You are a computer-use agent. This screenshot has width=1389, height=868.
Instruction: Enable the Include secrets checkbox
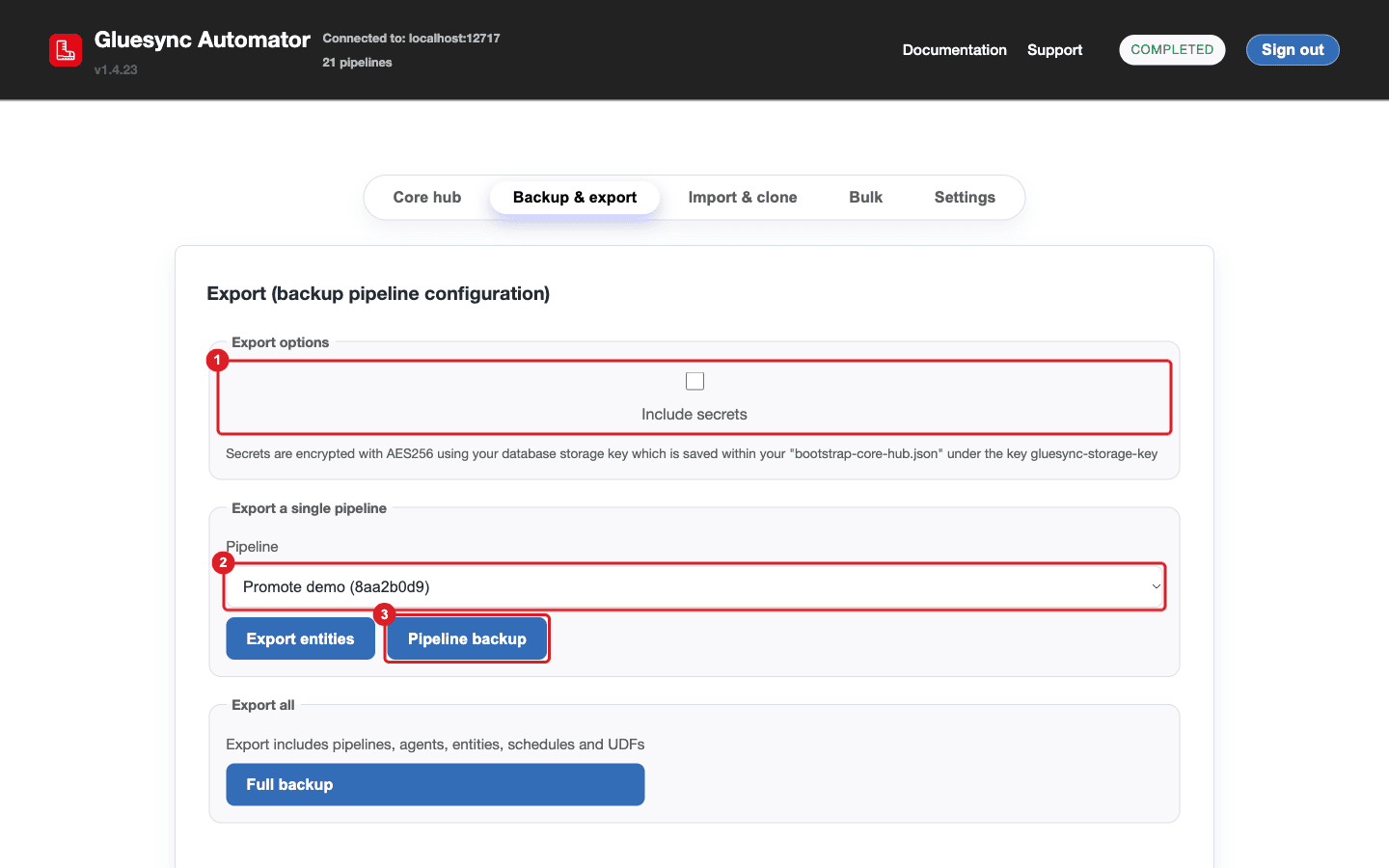tap(694, 381)
